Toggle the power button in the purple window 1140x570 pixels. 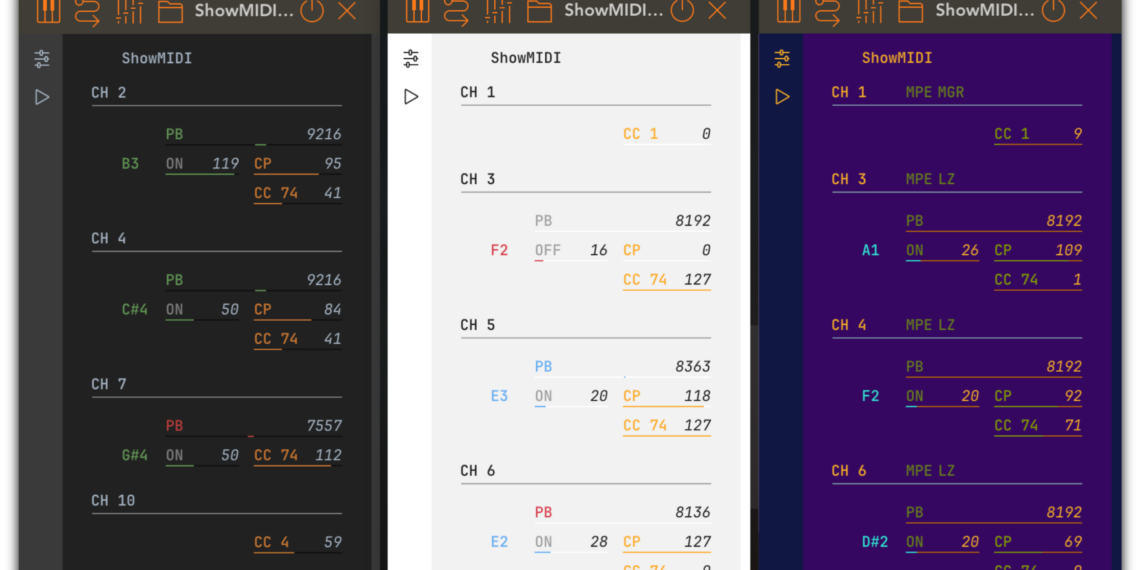point(1053,11)
